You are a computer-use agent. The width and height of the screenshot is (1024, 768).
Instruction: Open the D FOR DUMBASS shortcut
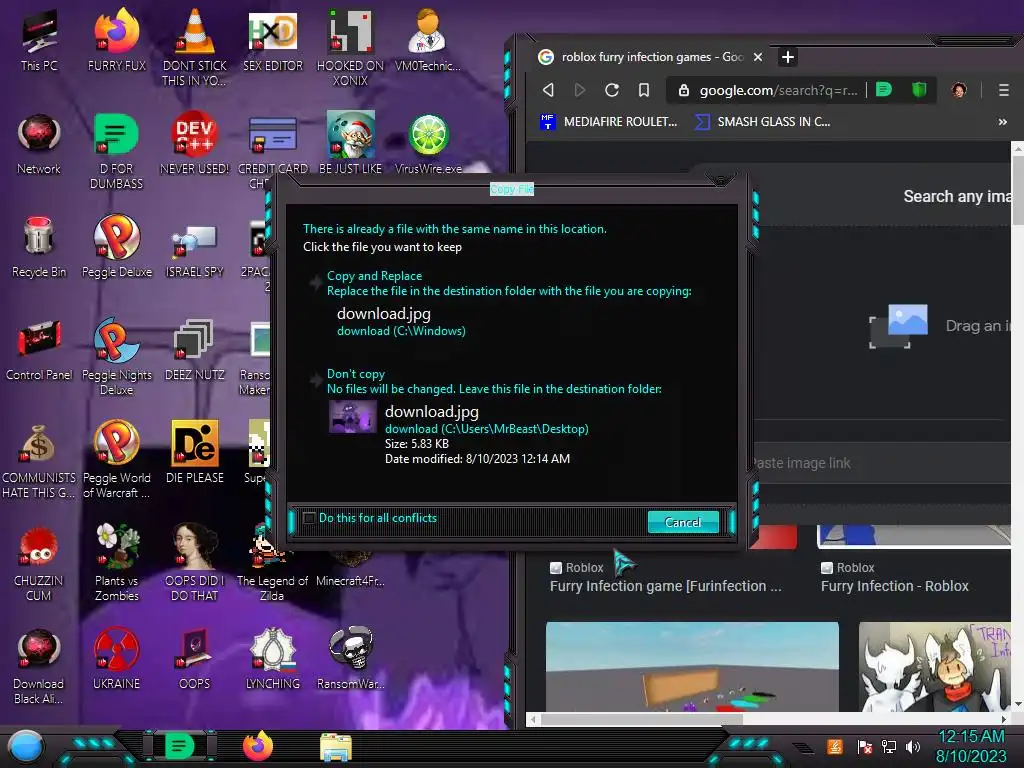coord(116,152)
